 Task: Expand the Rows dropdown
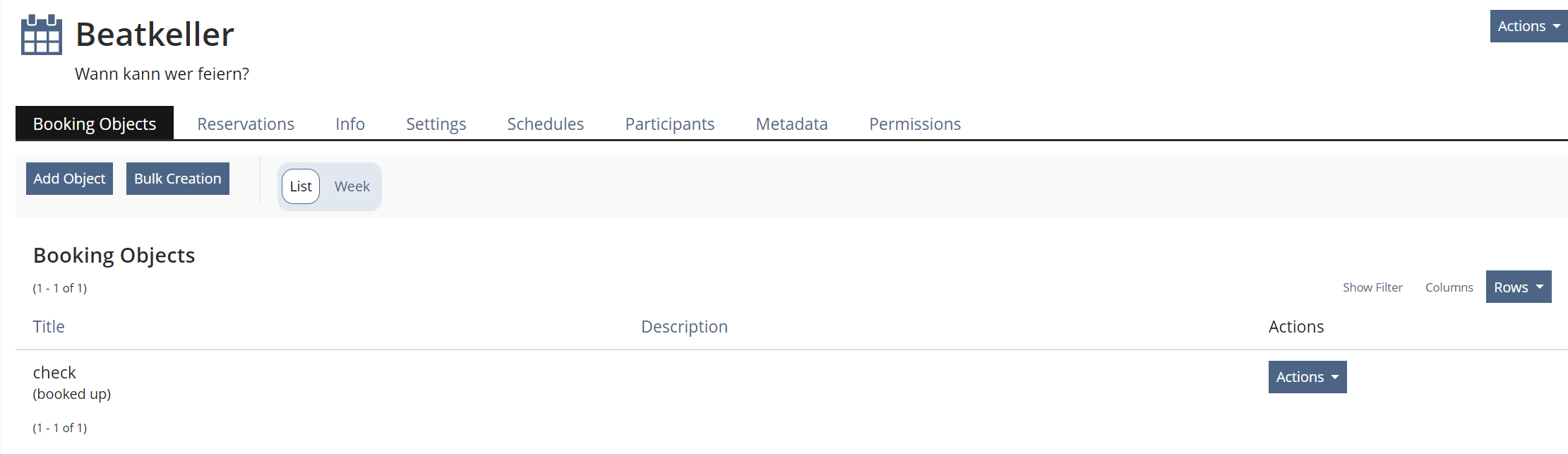point(1518,287)
